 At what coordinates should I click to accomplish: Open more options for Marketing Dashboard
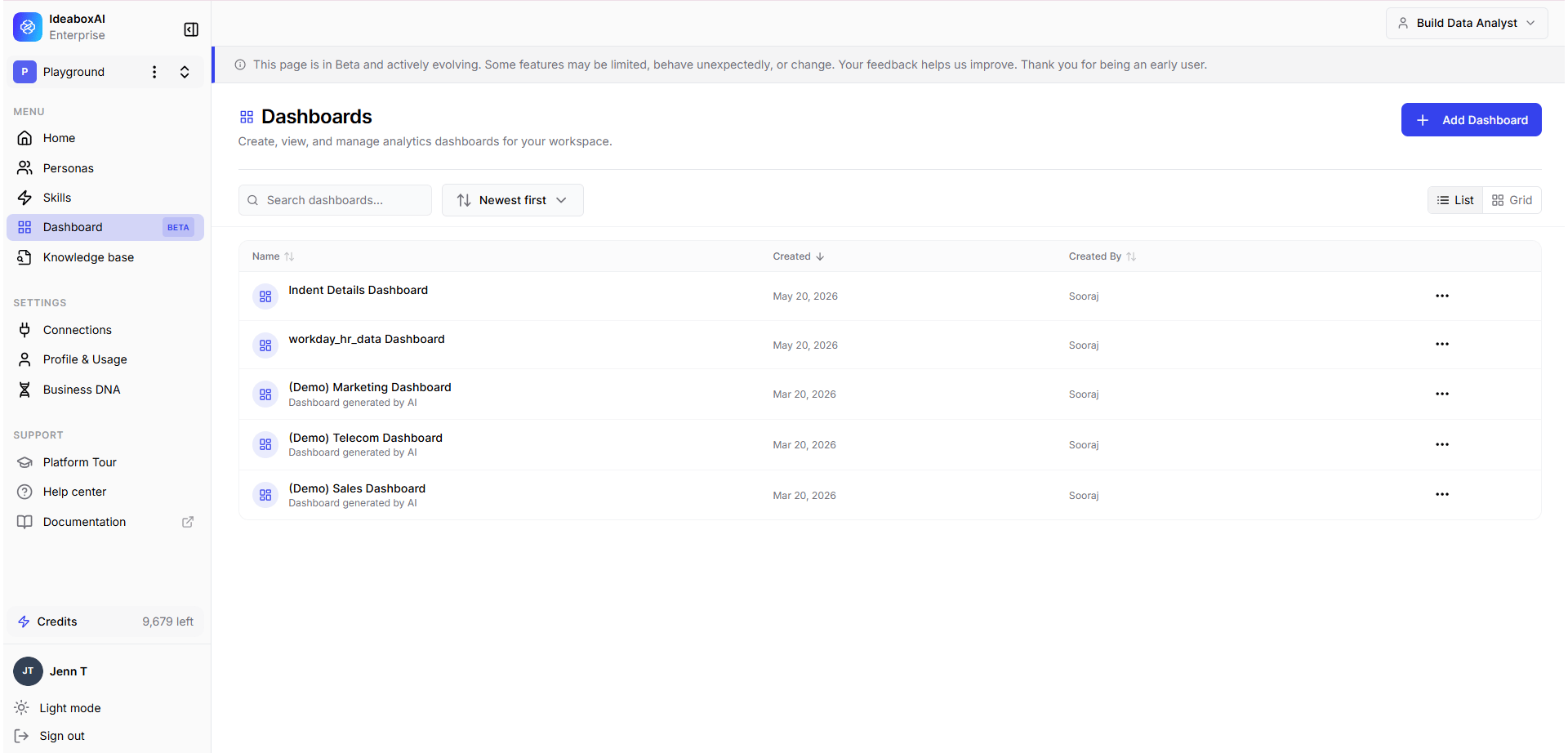tap(1442, 394)
